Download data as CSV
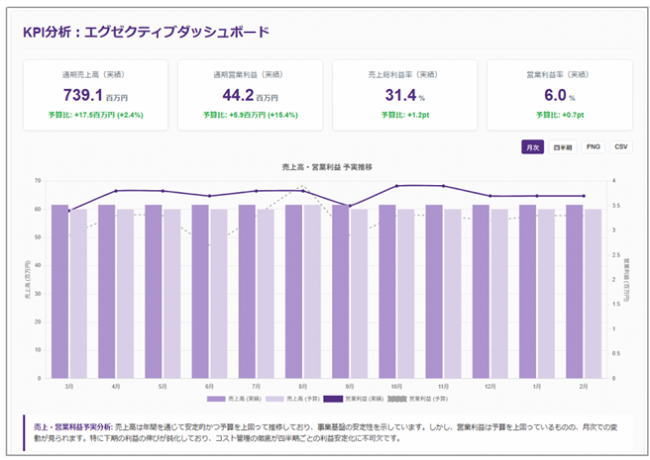 [621, 147]
